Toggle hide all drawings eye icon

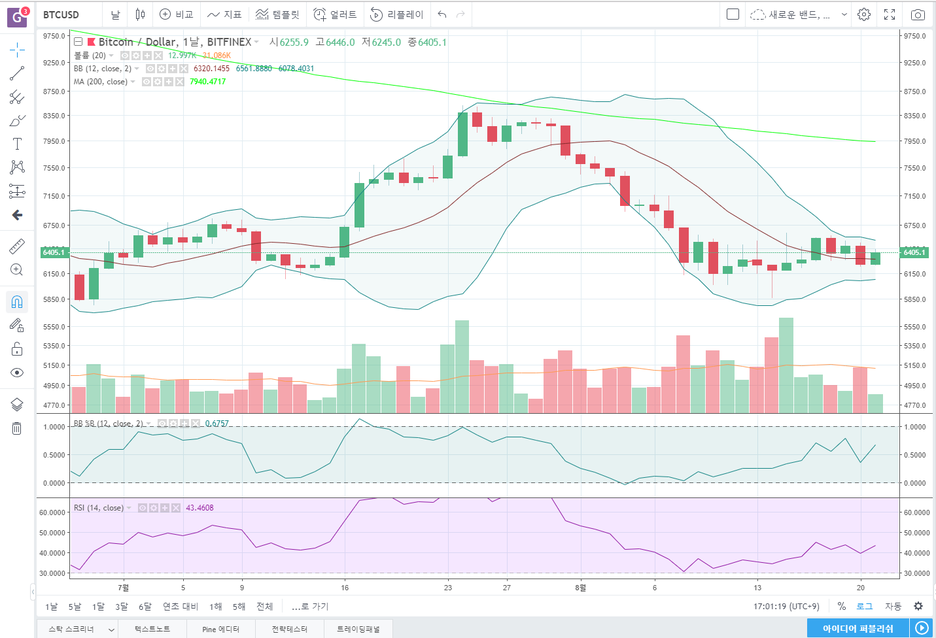(17, 373)
